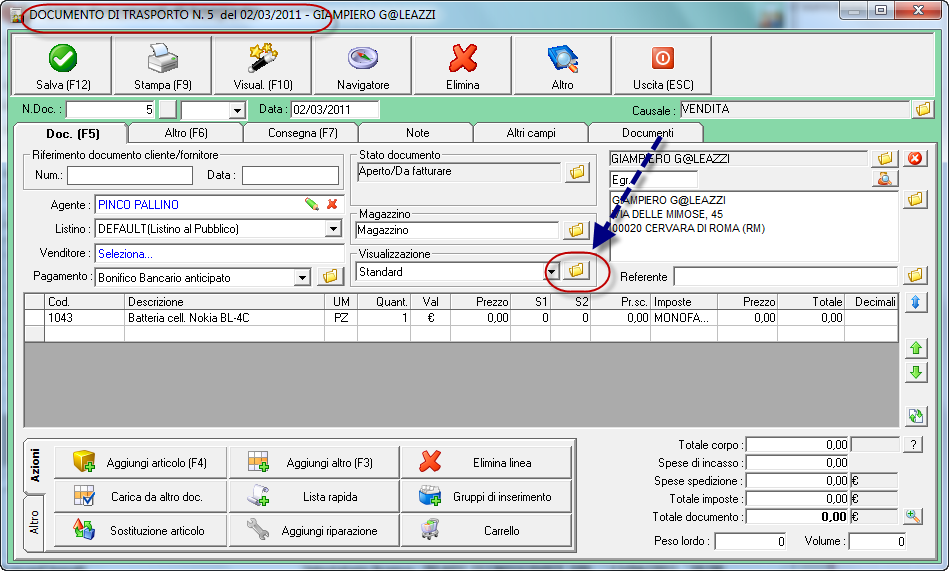Screen dimensions: 949x571
Task: Click the Riferimento Num. input field
Action: pyautogui.click(x=130, y=176)
